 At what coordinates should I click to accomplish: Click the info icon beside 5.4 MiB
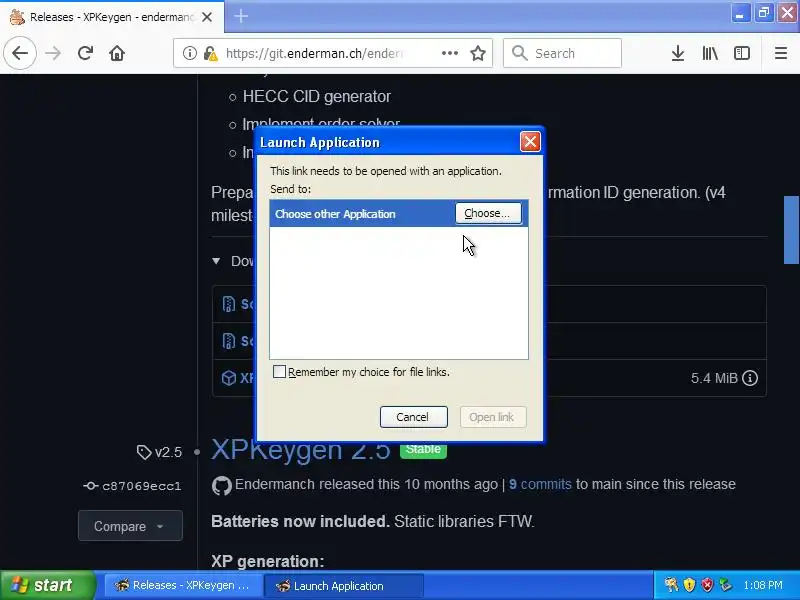pyautogui.click(x=749, y=378)
